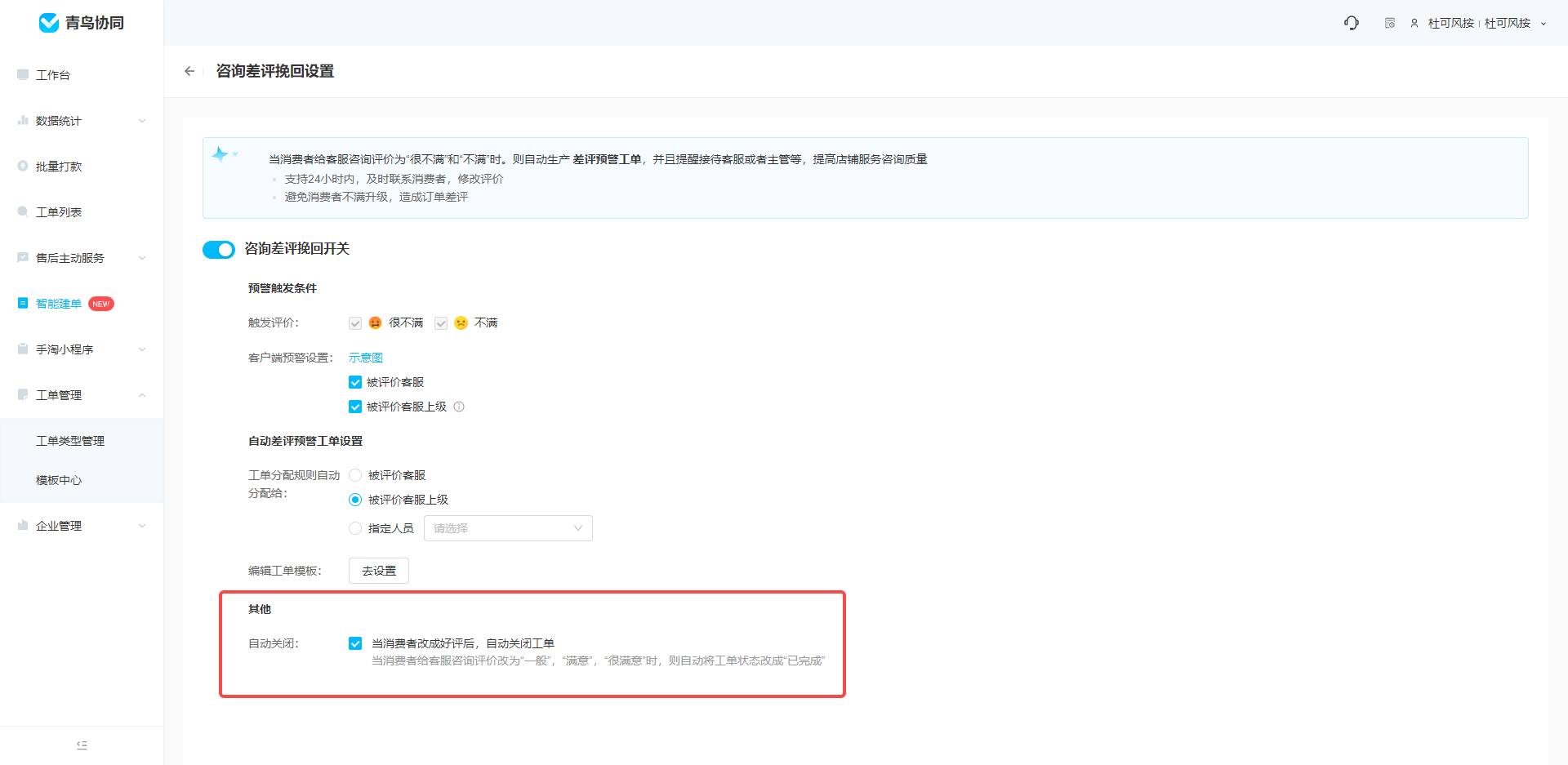
Task: Open the user account dropdown arrow
Action: click(1543, 24)
